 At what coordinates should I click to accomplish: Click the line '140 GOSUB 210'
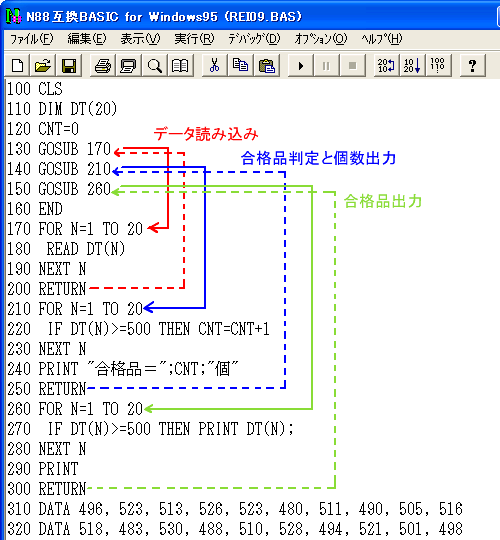59,169
